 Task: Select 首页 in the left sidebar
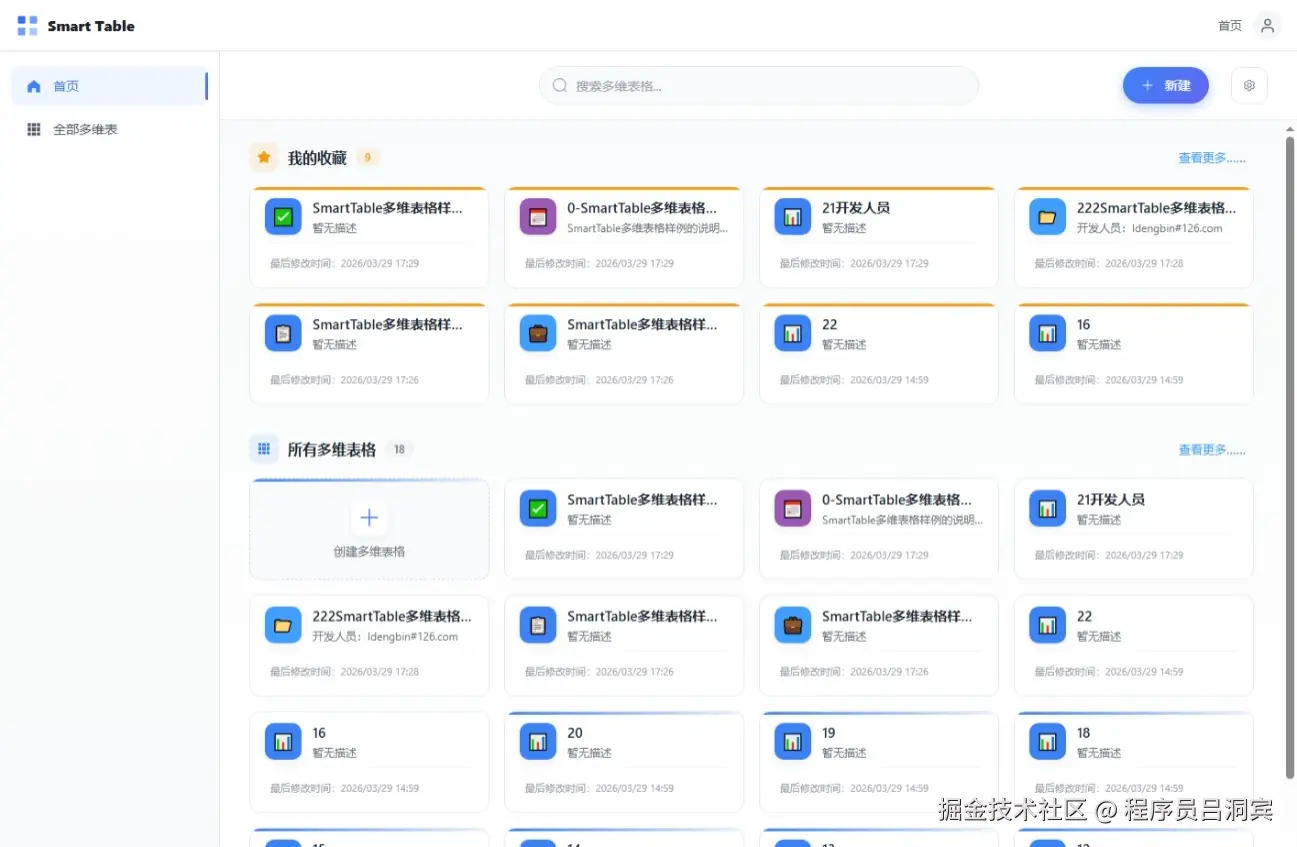(x=110, y=86)
